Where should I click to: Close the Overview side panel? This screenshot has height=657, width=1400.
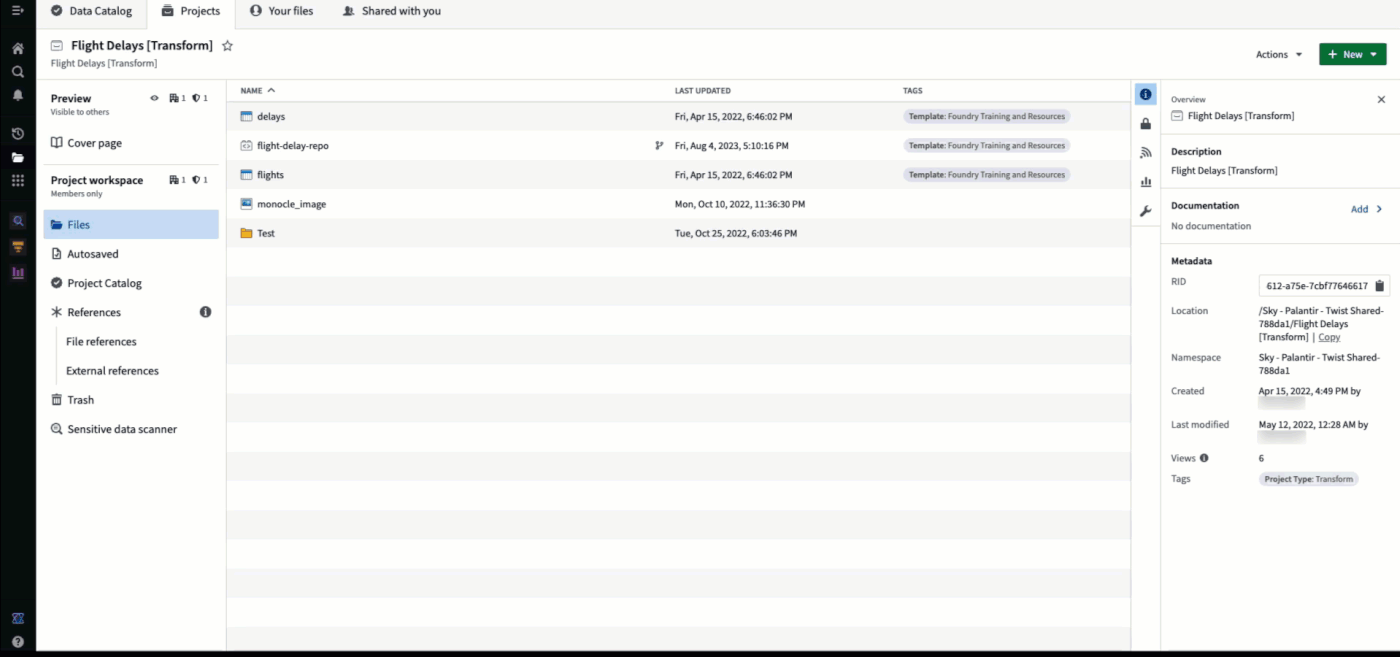click(1381, 100)
